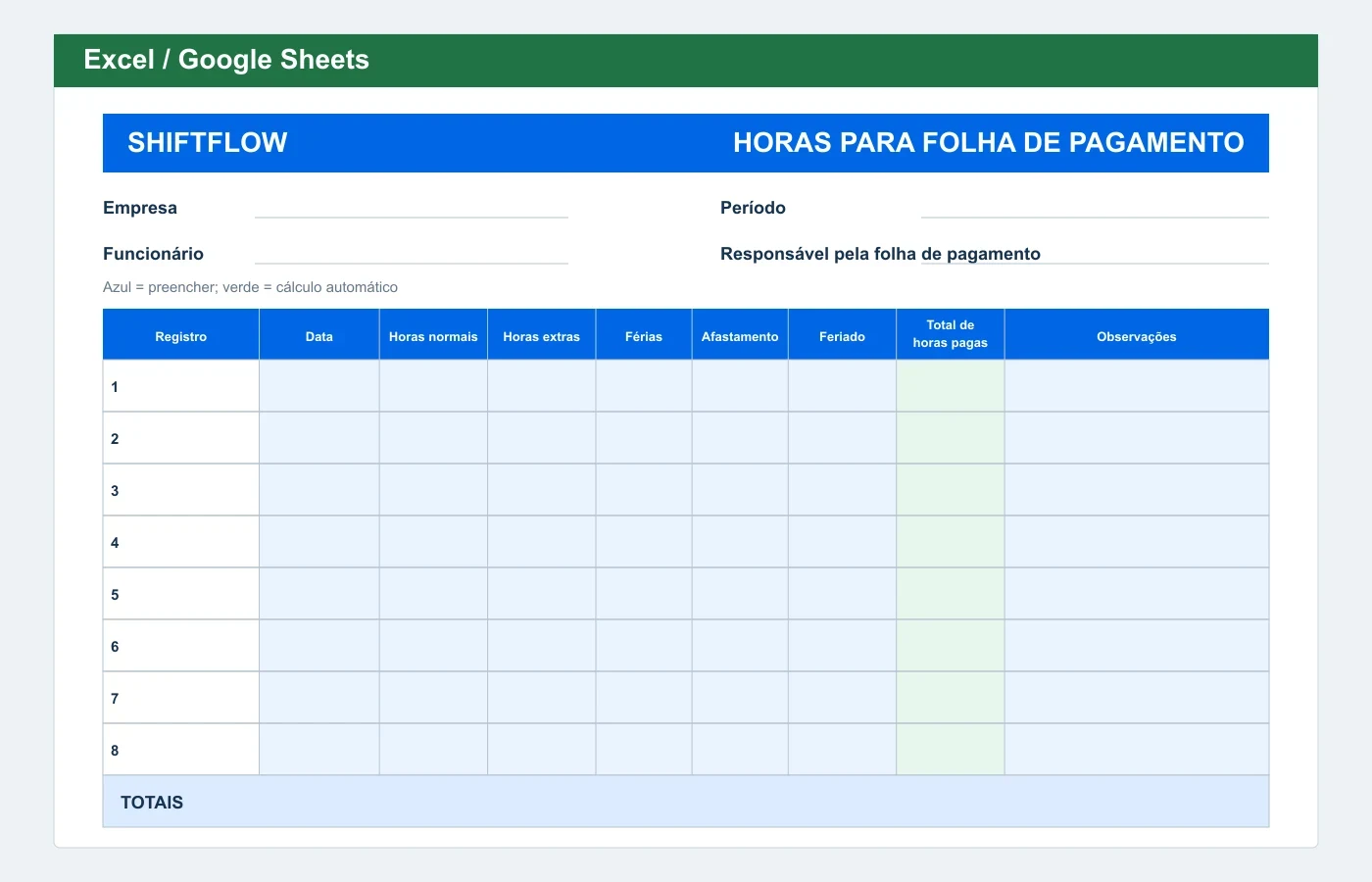Click the Empresa input line
The width and height of the screenshot is (1372, 882).
coord(412,208)
